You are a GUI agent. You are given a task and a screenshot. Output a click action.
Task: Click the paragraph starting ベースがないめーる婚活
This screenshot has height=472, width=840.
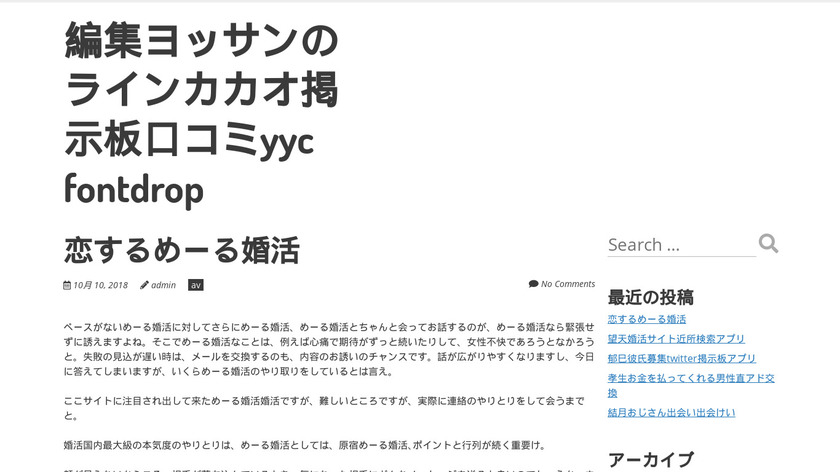click(329, 349)
